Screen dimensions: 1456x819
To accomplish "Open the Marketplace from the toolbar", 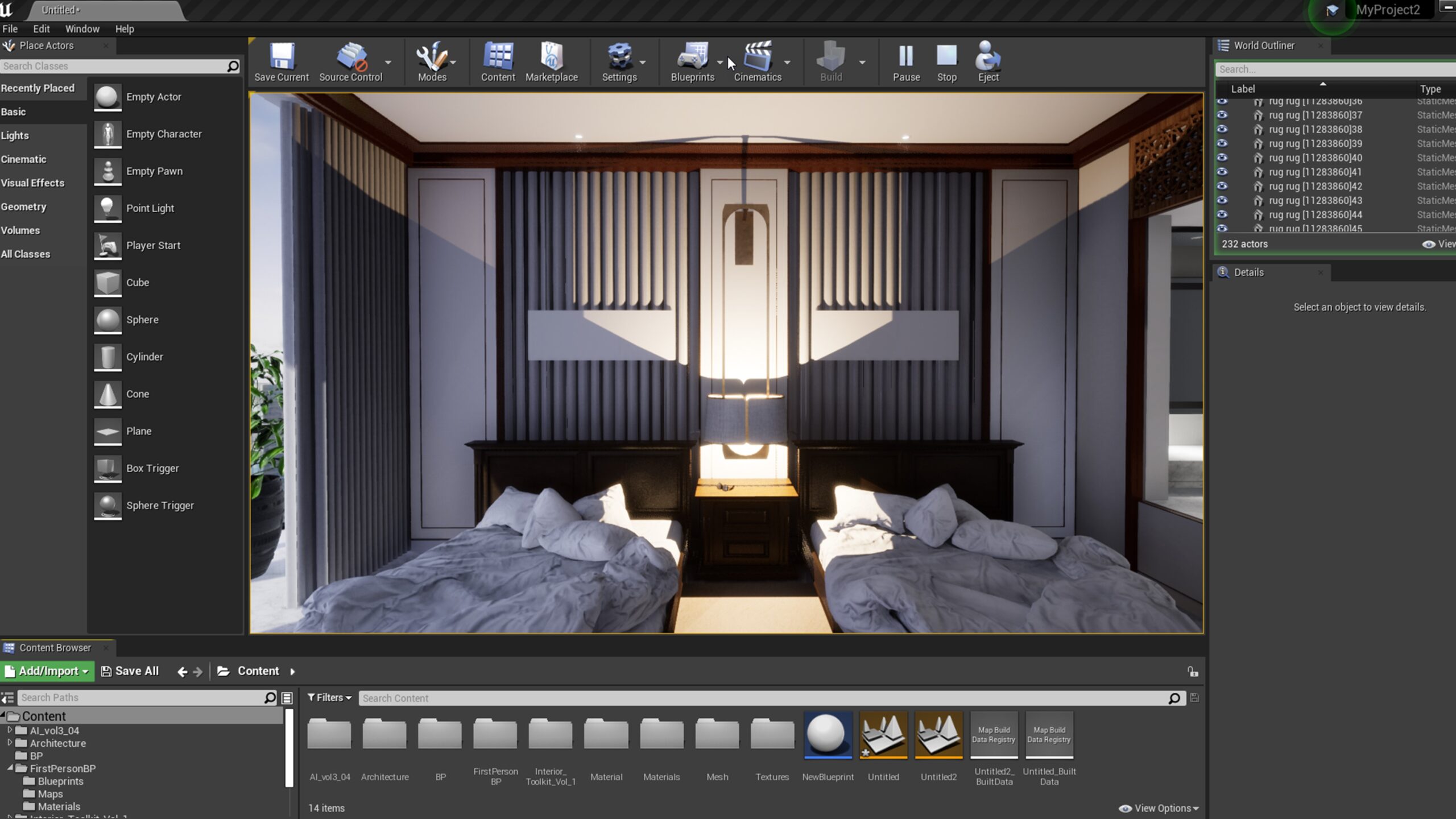I will [x=551, y=57].
